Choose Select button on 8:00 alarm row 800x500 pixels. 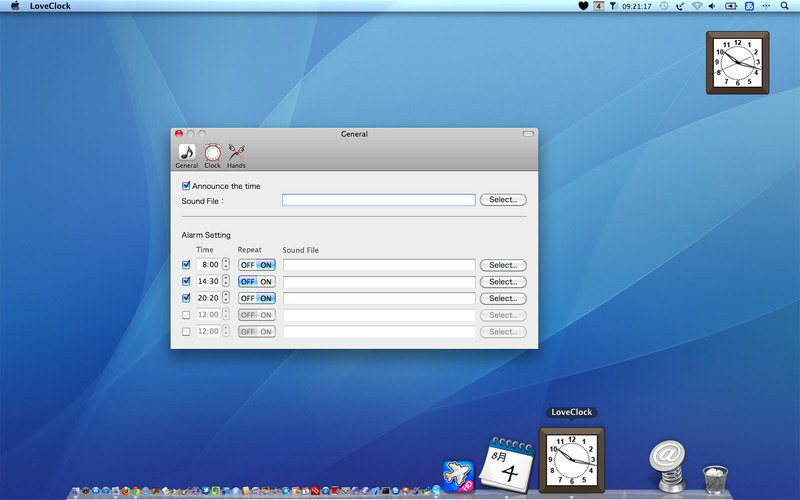[503, 265]
